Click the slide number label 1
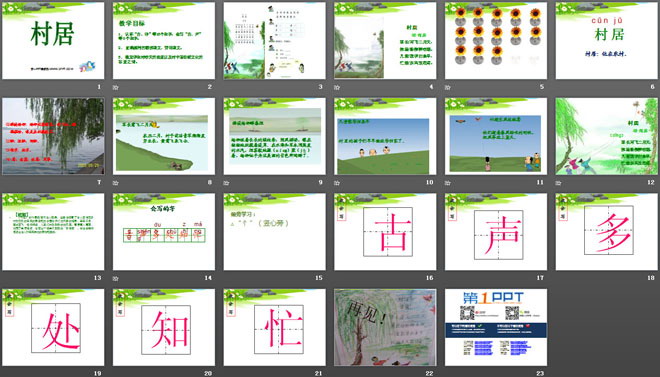The image size is (660, 377). coord(99,87)
